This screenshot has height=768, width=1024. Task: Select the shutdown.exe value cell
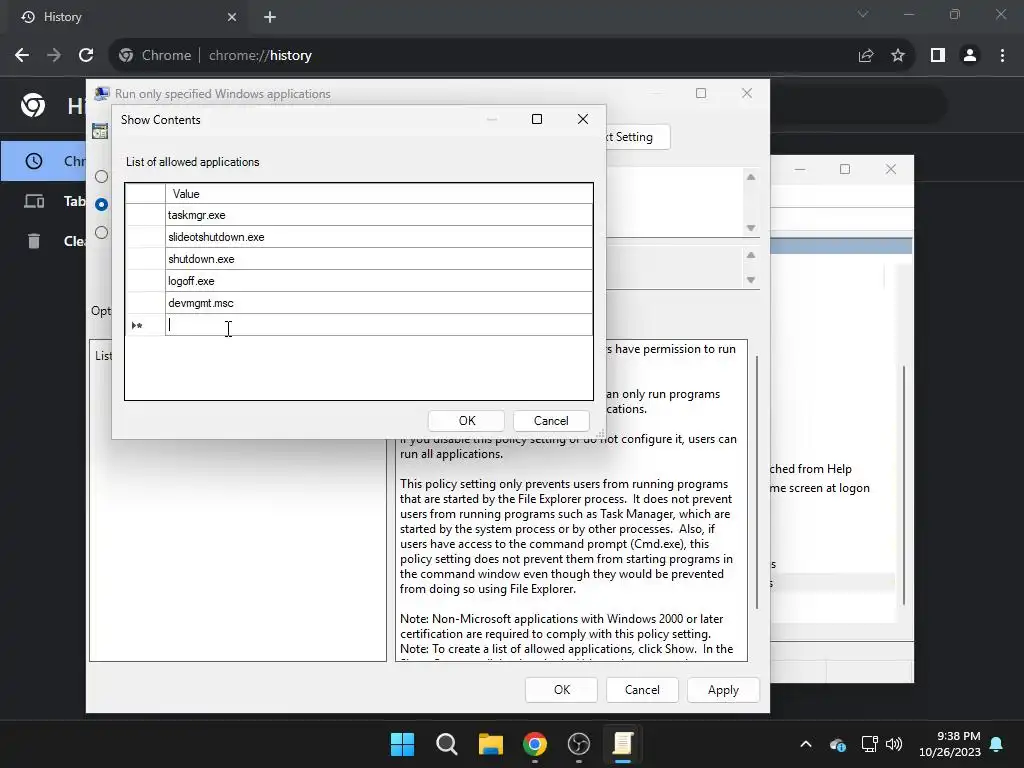379,259
